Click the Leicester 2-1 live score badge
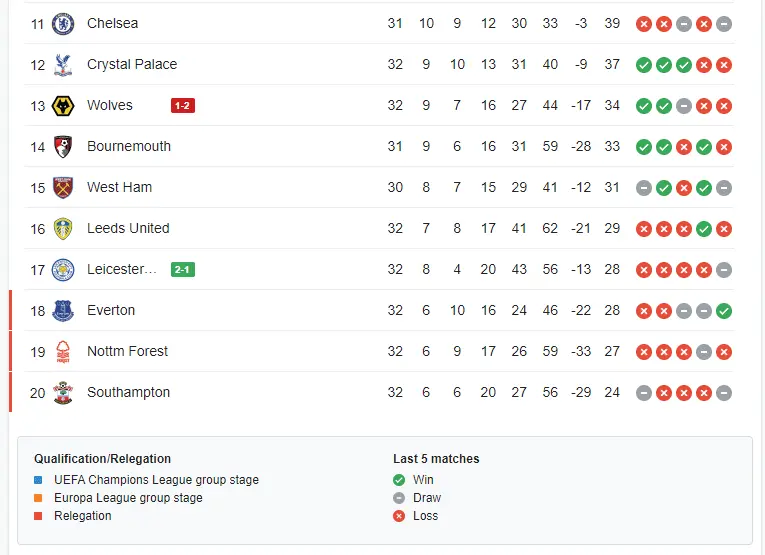This screenshot has width=765, height=555. (183, 269)
